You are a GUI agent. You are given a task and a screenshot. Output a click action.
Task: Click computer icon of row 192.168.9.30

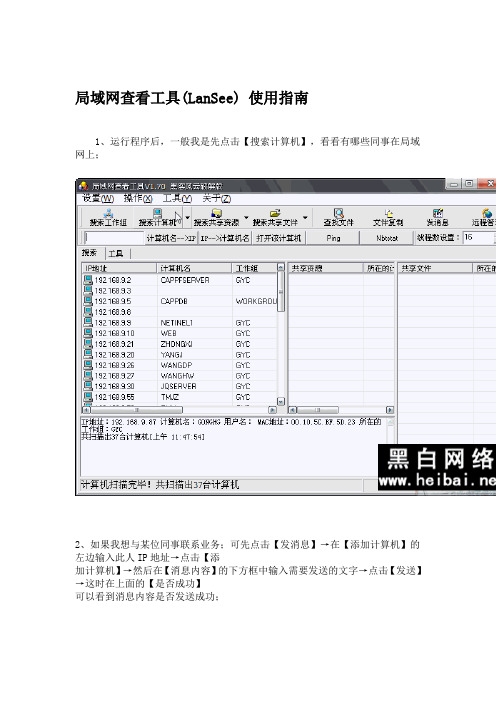click(x=88, y=386)
